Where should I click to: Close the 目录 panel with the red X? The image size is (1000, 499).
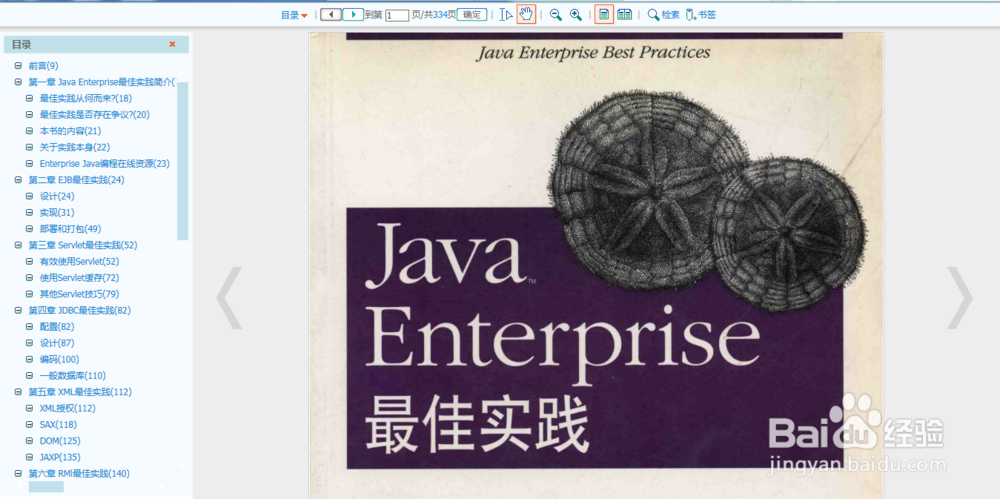172,44
